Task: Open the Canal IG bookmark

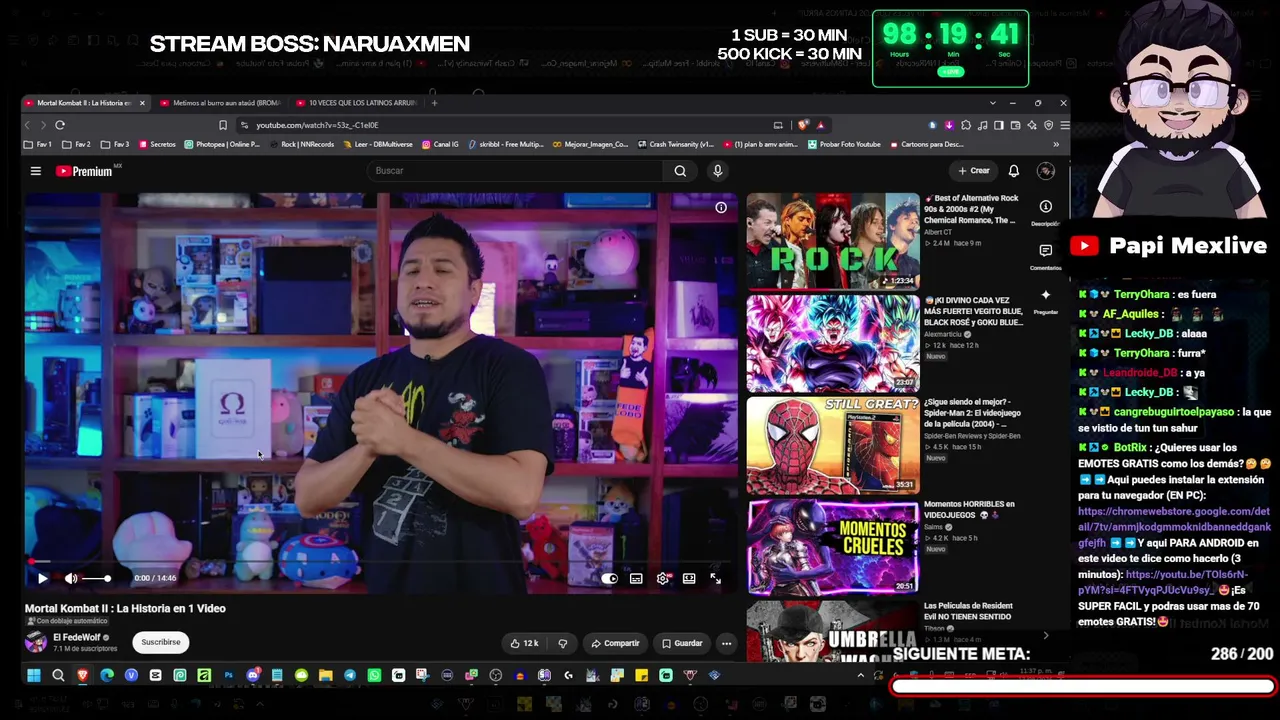Action: [440, 144]
